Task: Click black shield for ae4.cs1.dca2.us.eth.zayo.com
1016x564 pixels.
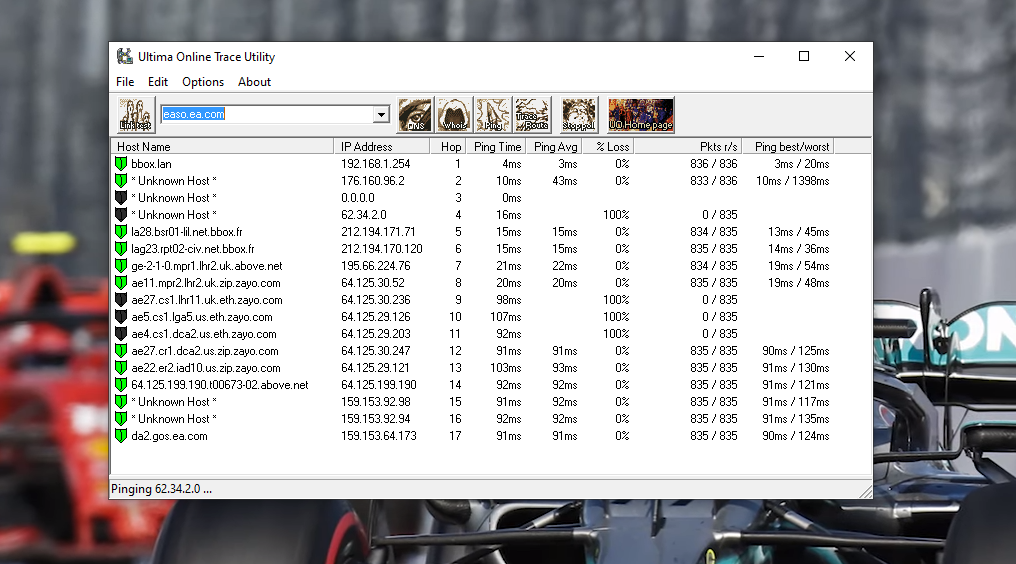Action: click(x=121, y=333)
